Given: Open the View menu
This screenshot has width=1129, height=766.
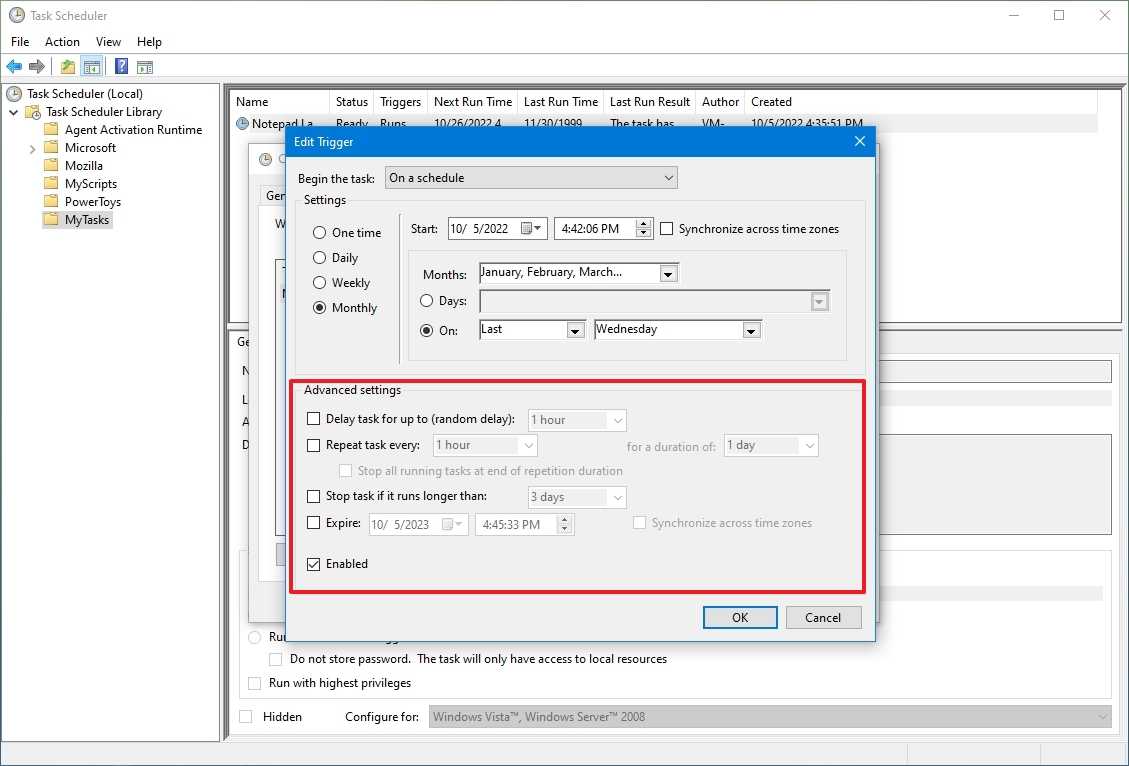Looking at the screenshot, I should (x=108, y=42).
